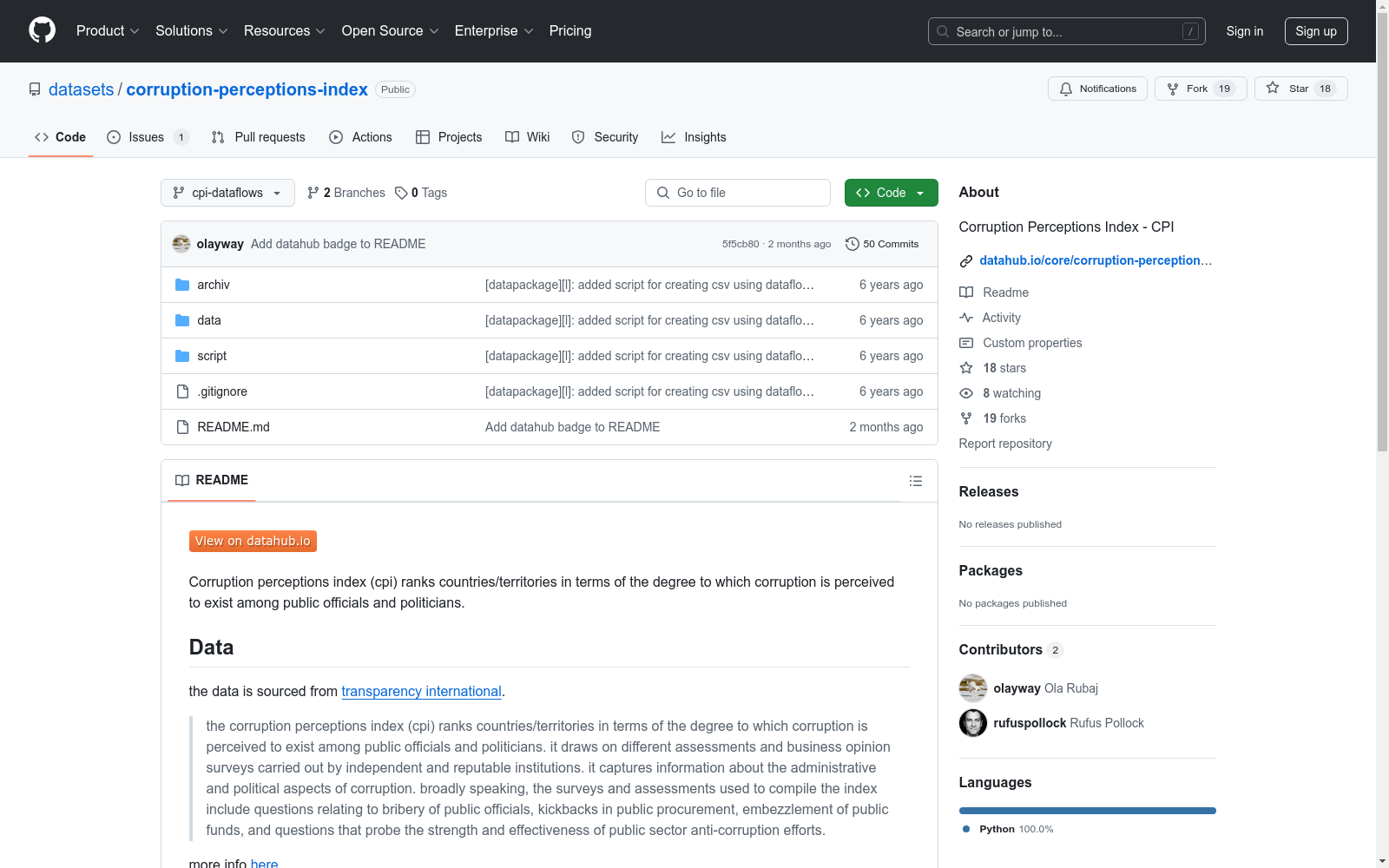Switch to the Pull requests tab
Screen dimensions: 1389x868
pos(259,137)
